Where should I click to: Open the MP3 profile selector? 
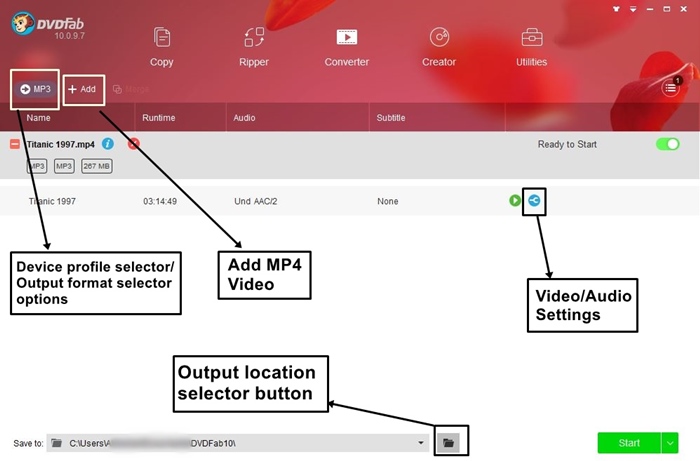point(35,89)
